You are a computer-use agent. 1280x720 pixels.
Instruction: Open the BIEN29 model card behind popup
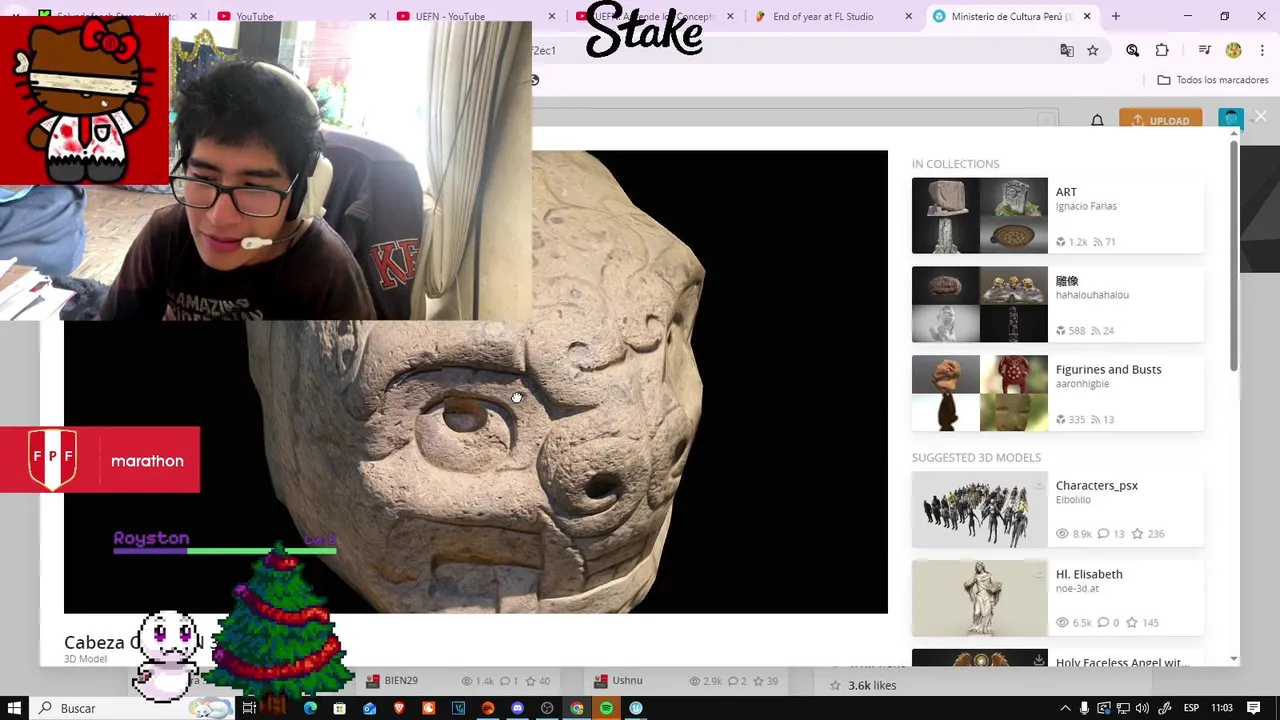[400, 681]
